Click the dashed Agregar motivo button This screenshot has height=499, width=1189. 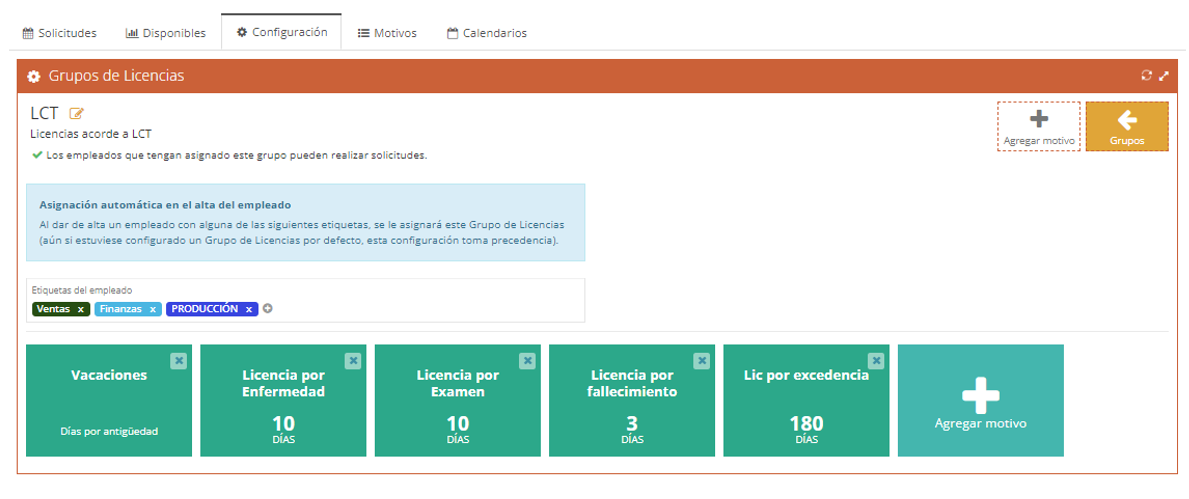[1038, 127]
